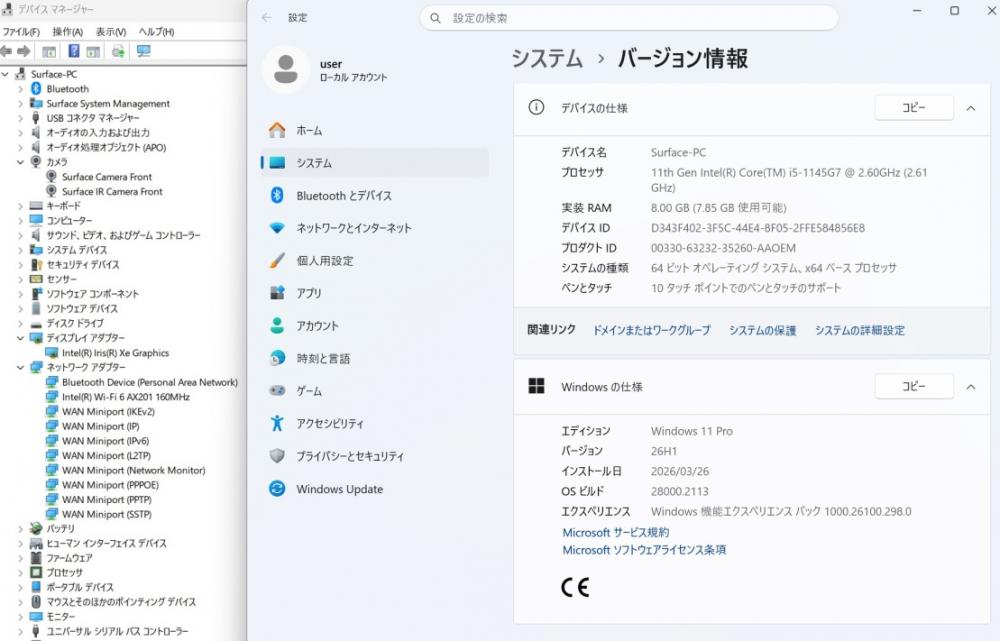Screen dimensions: 1000x641
Task: Open ネットワークとインターネット settings
Action: (375, 228)
